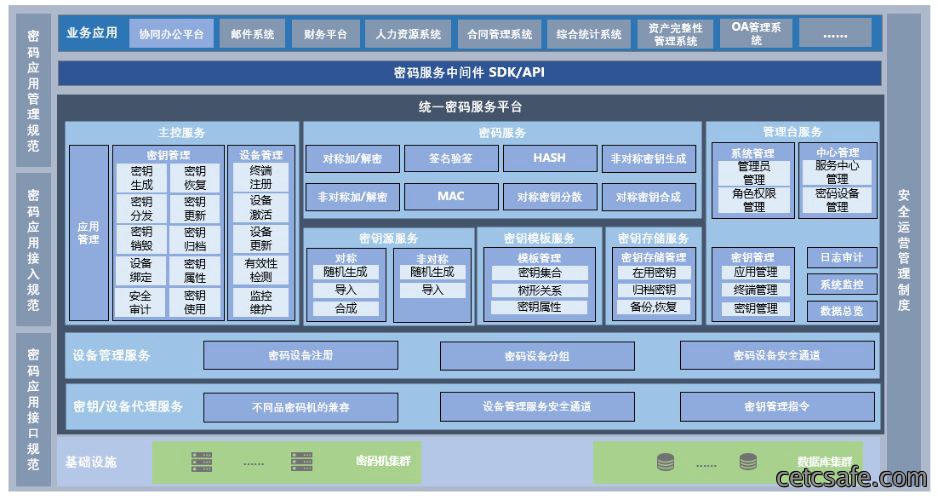Open the 数据总览 box

pyautogui.click(x=842, y=311)
